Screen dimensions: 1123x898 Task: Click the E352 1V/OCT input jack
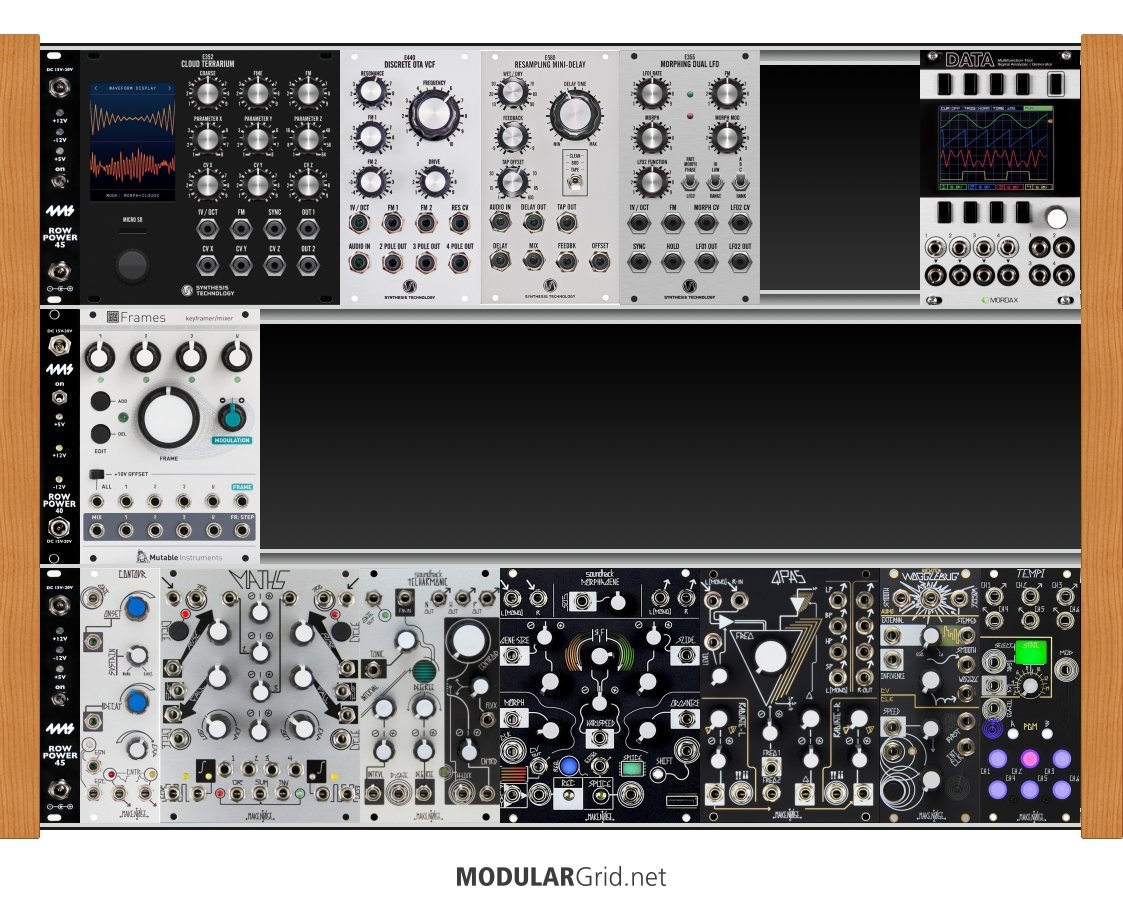tap(208, 229)
